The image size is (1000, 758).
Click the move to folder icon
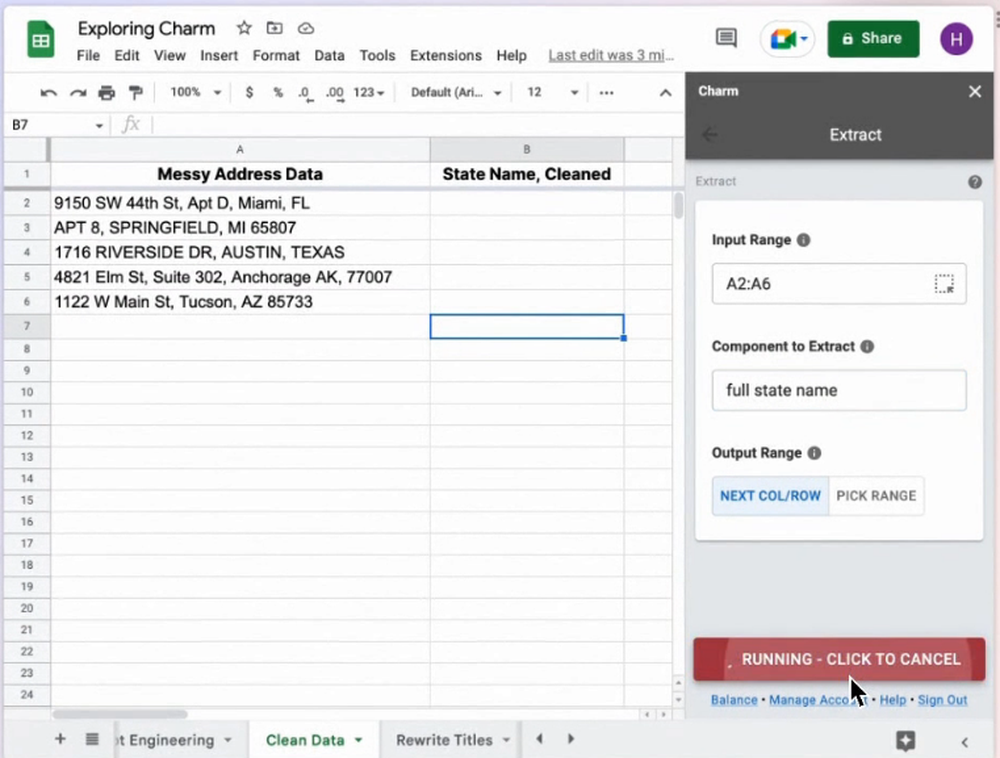tap(274, 28)
